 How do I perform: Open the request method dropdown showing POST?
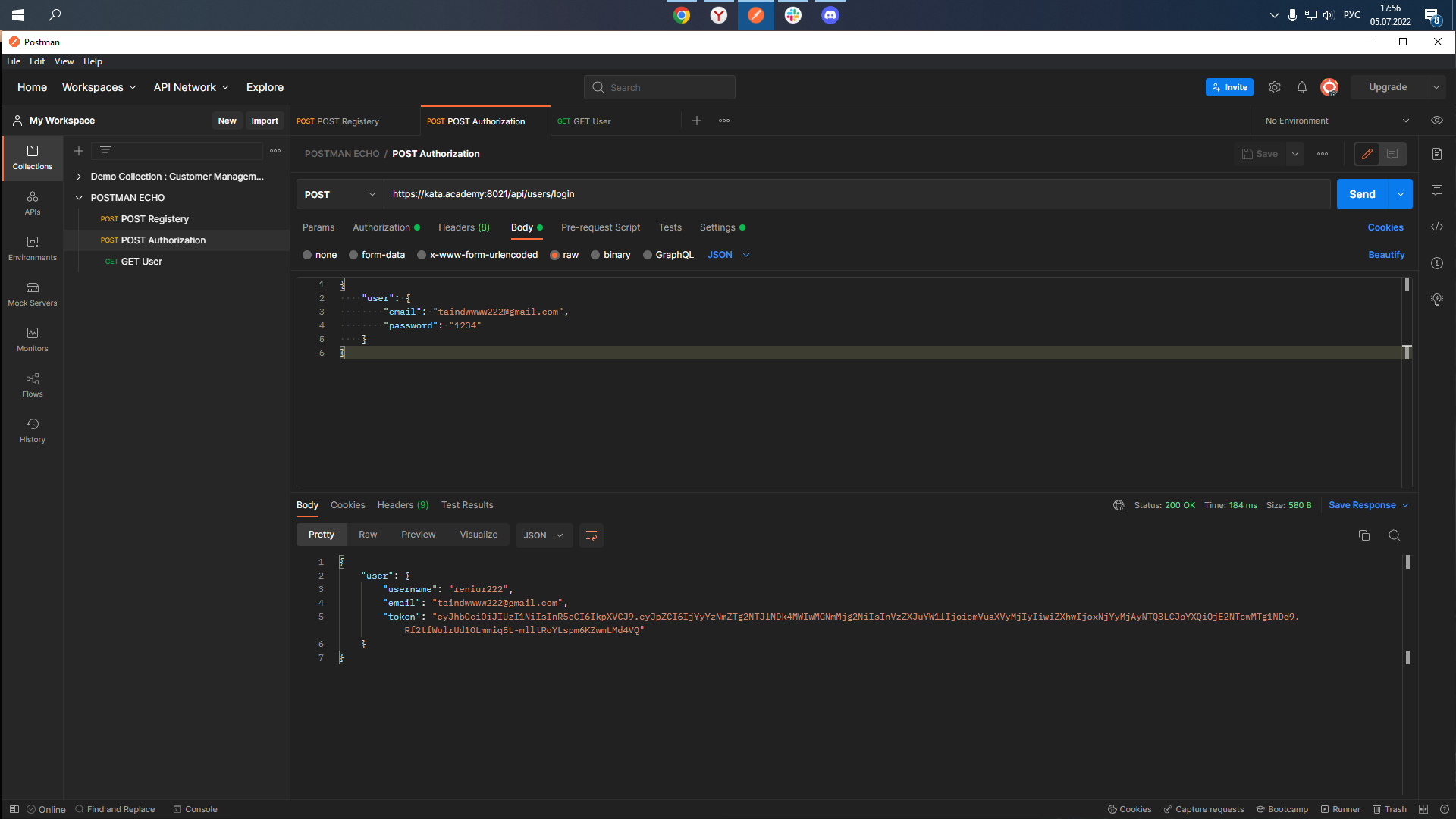(339, 194)
